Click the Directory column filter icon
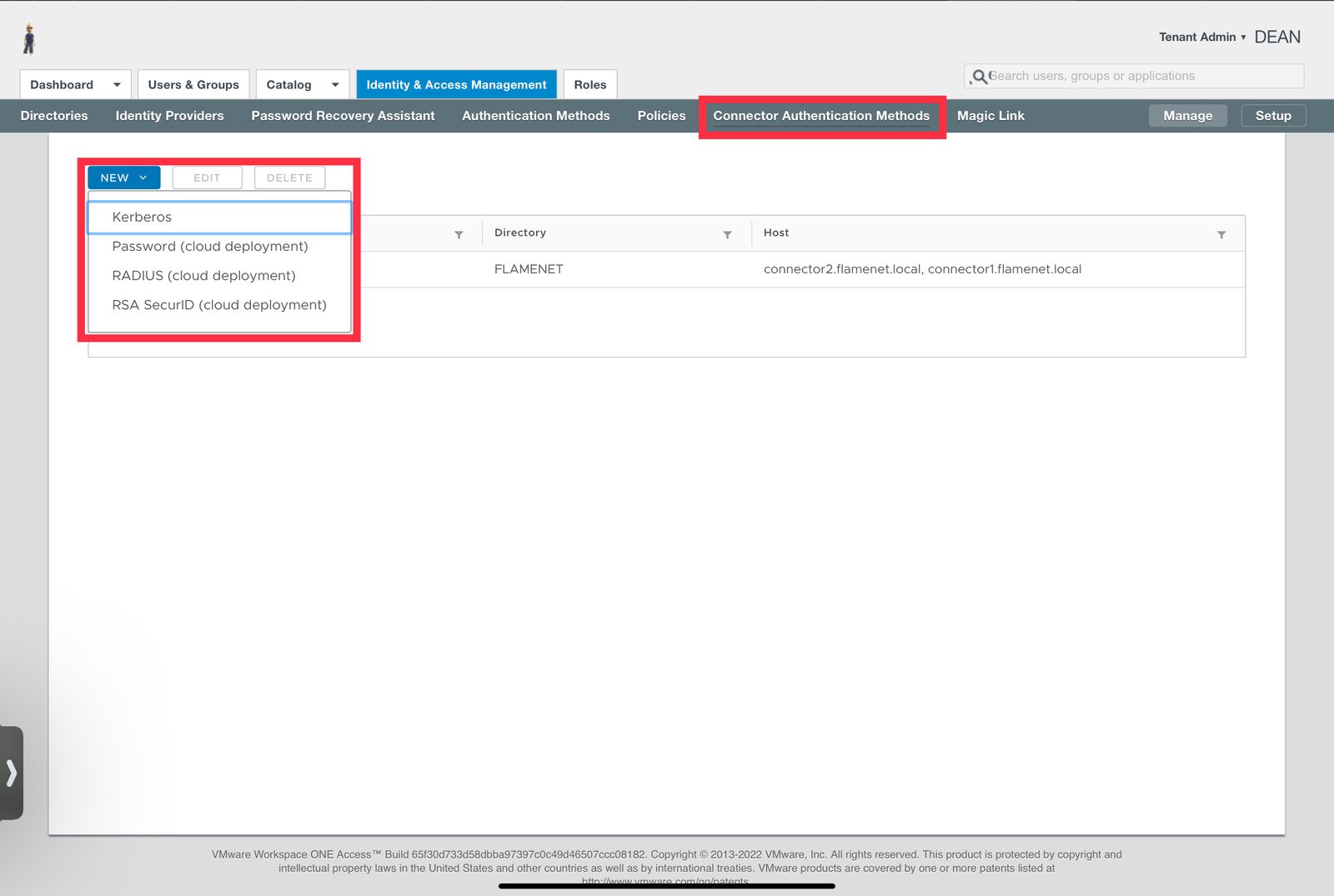 (727, 235)
